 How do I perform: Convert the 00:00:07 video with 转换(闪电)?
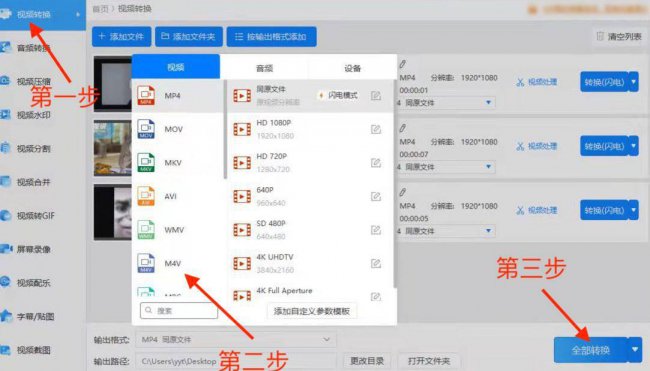tap(604, 146)
